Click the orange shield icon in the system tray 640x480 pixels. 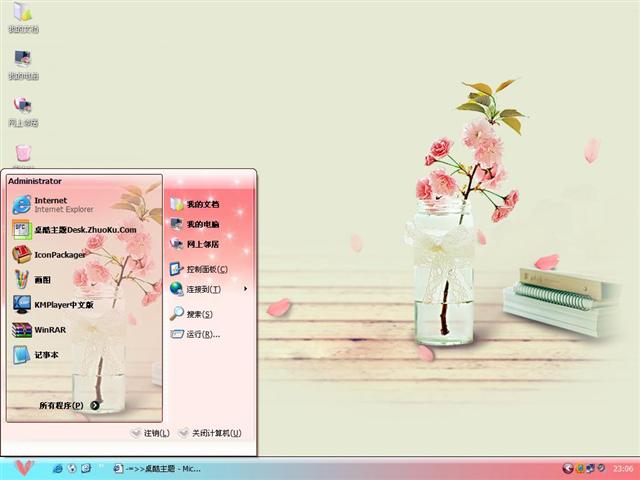click(x=580, y=469)
